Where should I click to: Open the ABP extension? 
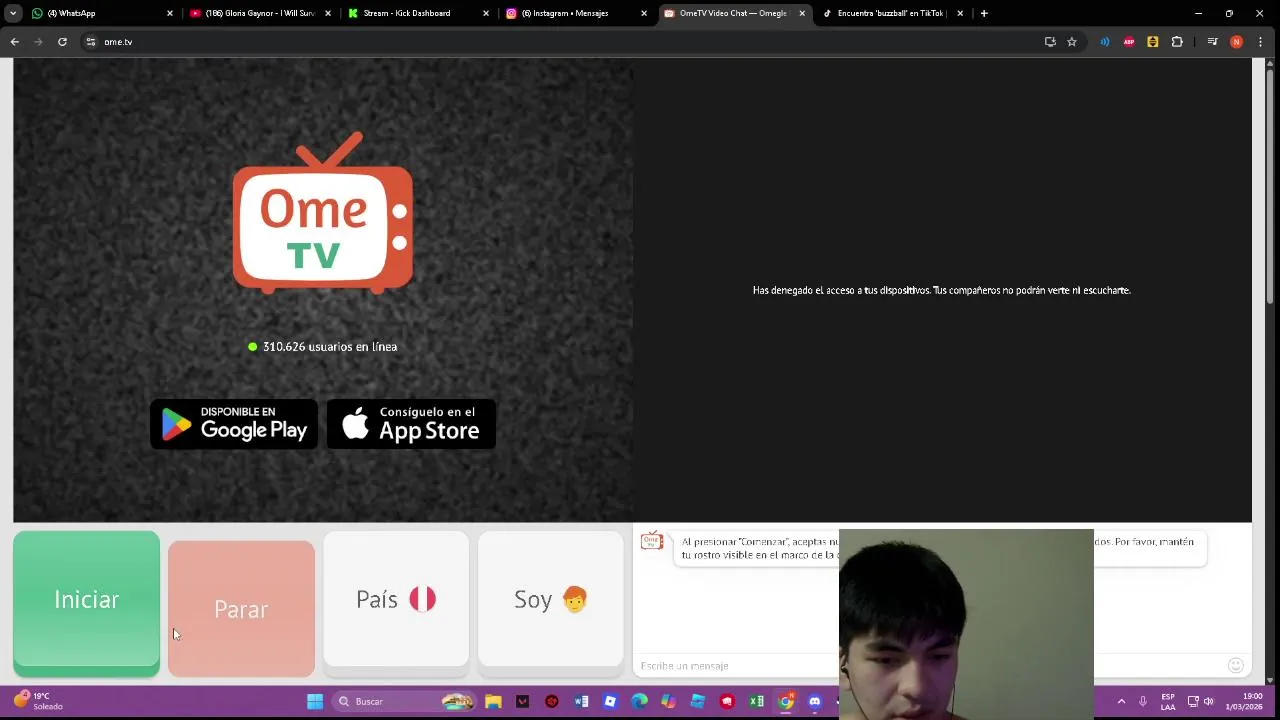click(1129, 42)
